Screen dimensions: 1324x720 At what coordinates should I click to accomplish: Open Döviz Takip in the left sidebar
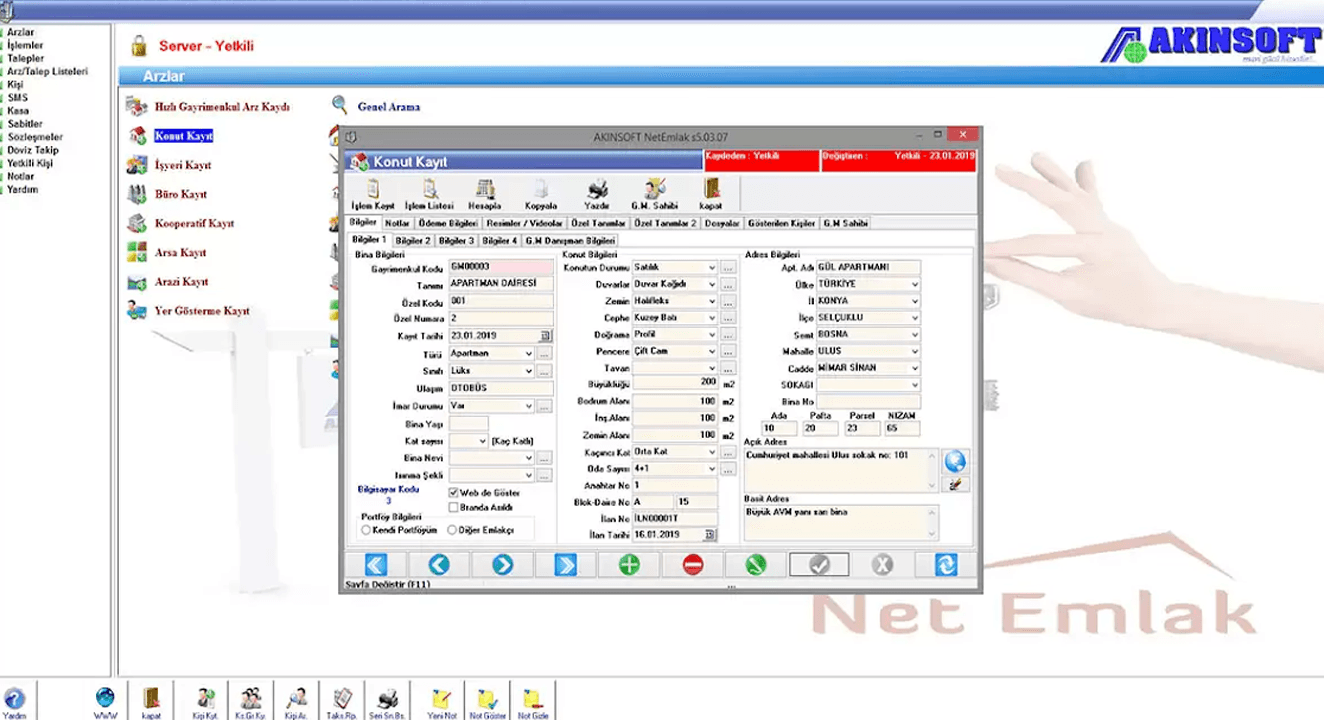point(33,150)
